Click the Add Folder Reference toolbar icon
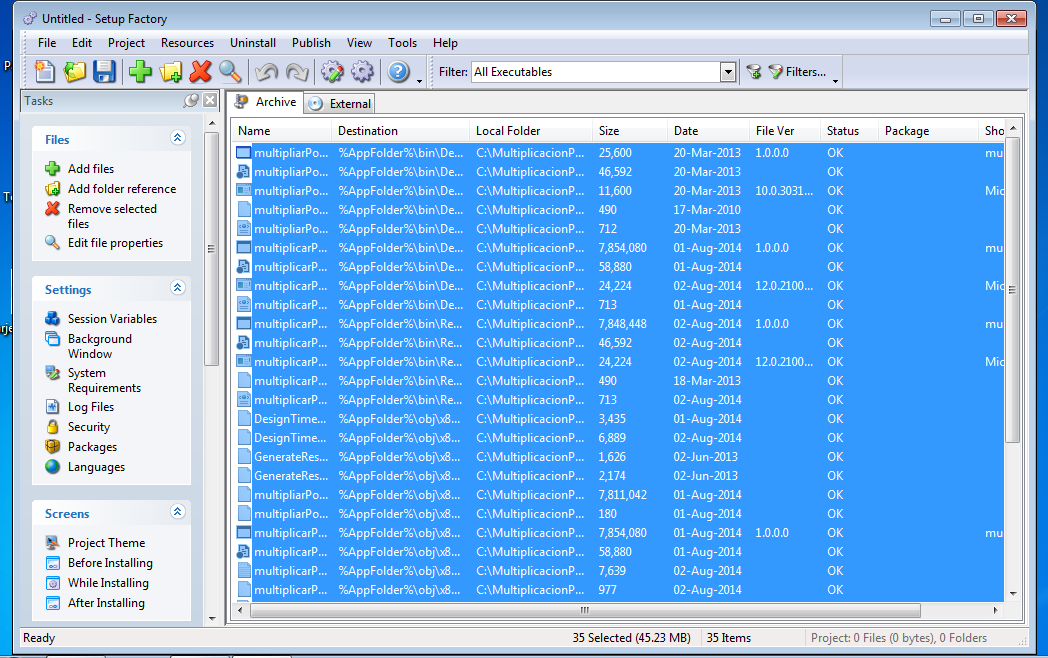 [x=170, y=71]
